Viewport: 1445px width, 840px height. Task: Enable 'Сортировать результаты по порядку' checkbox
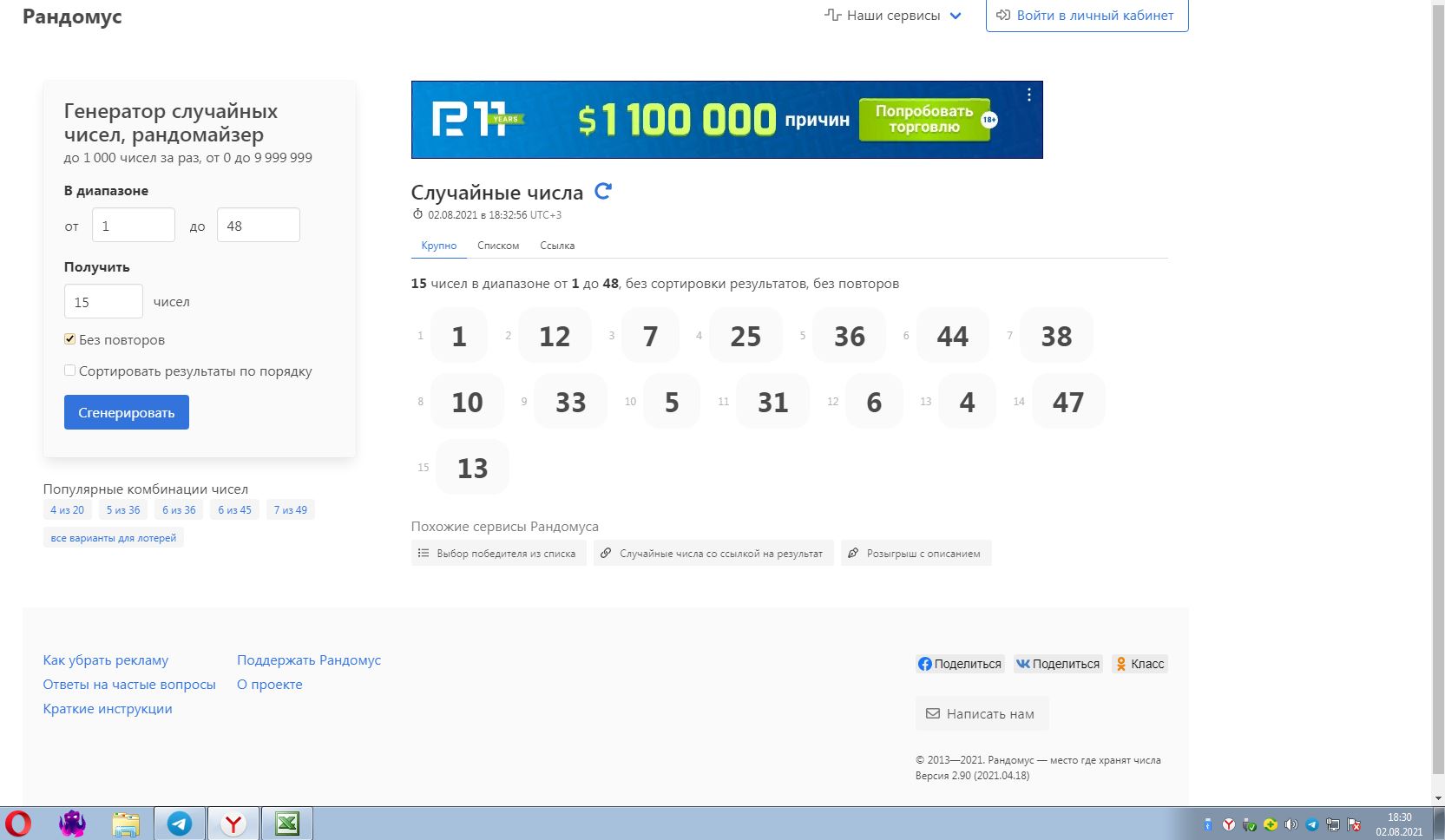(x=69, y=371)
